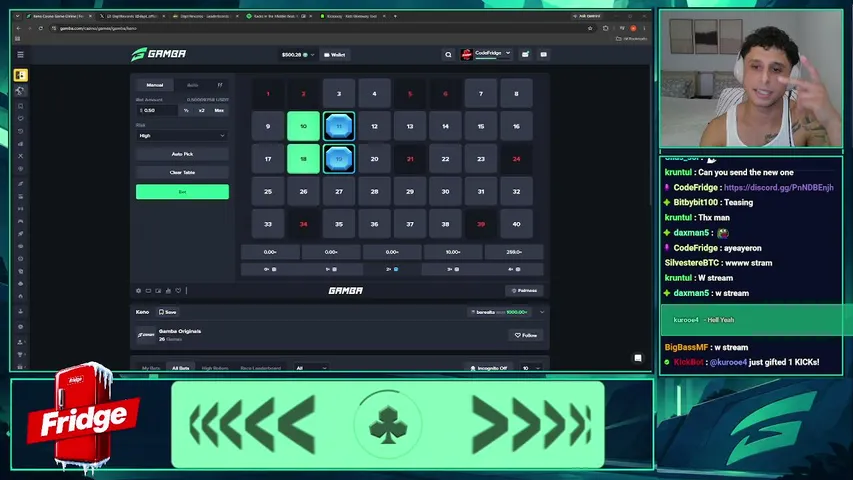Open the chat icon in header

[x=543, y=54]
